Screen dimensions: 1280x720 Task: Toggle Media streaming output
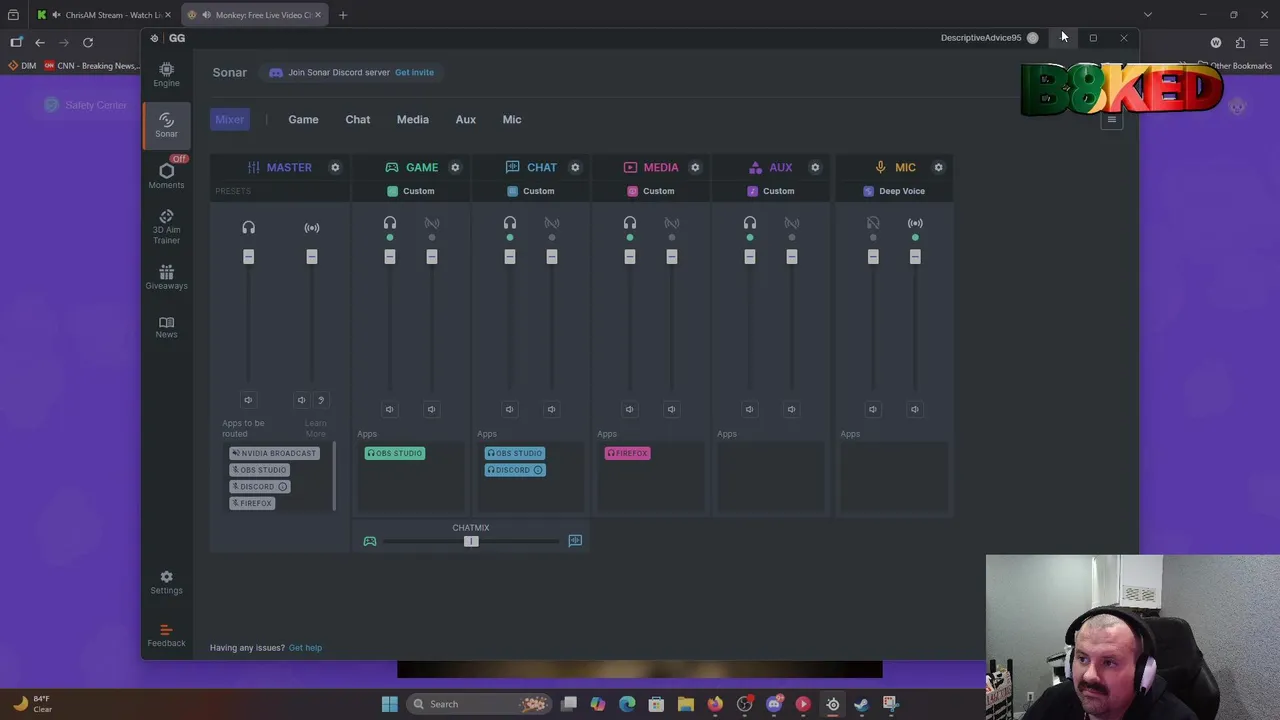point(672,223)
